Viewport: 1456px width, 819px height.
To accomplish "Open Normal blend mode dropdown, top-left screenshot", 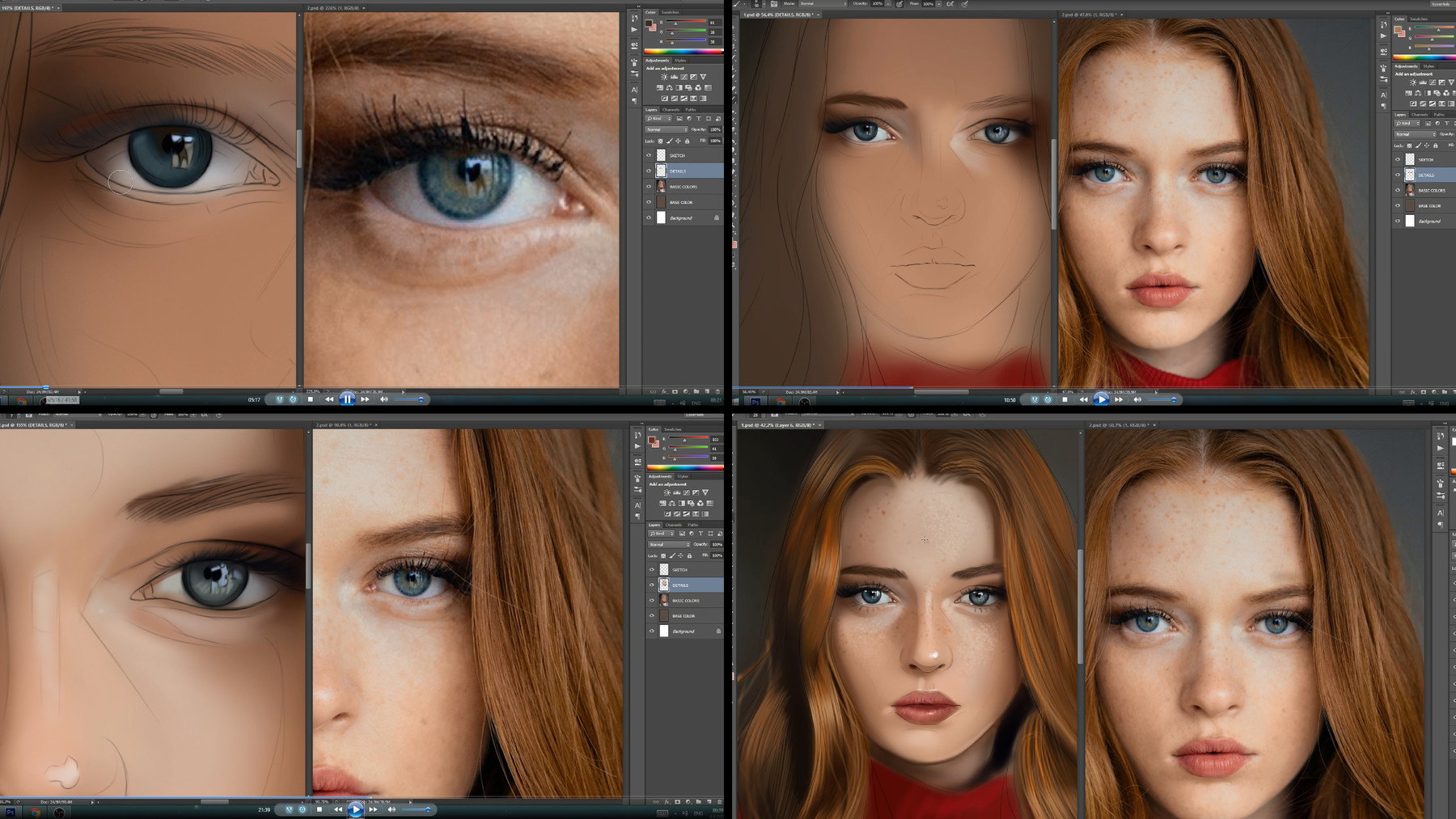I will pos(666,129).
